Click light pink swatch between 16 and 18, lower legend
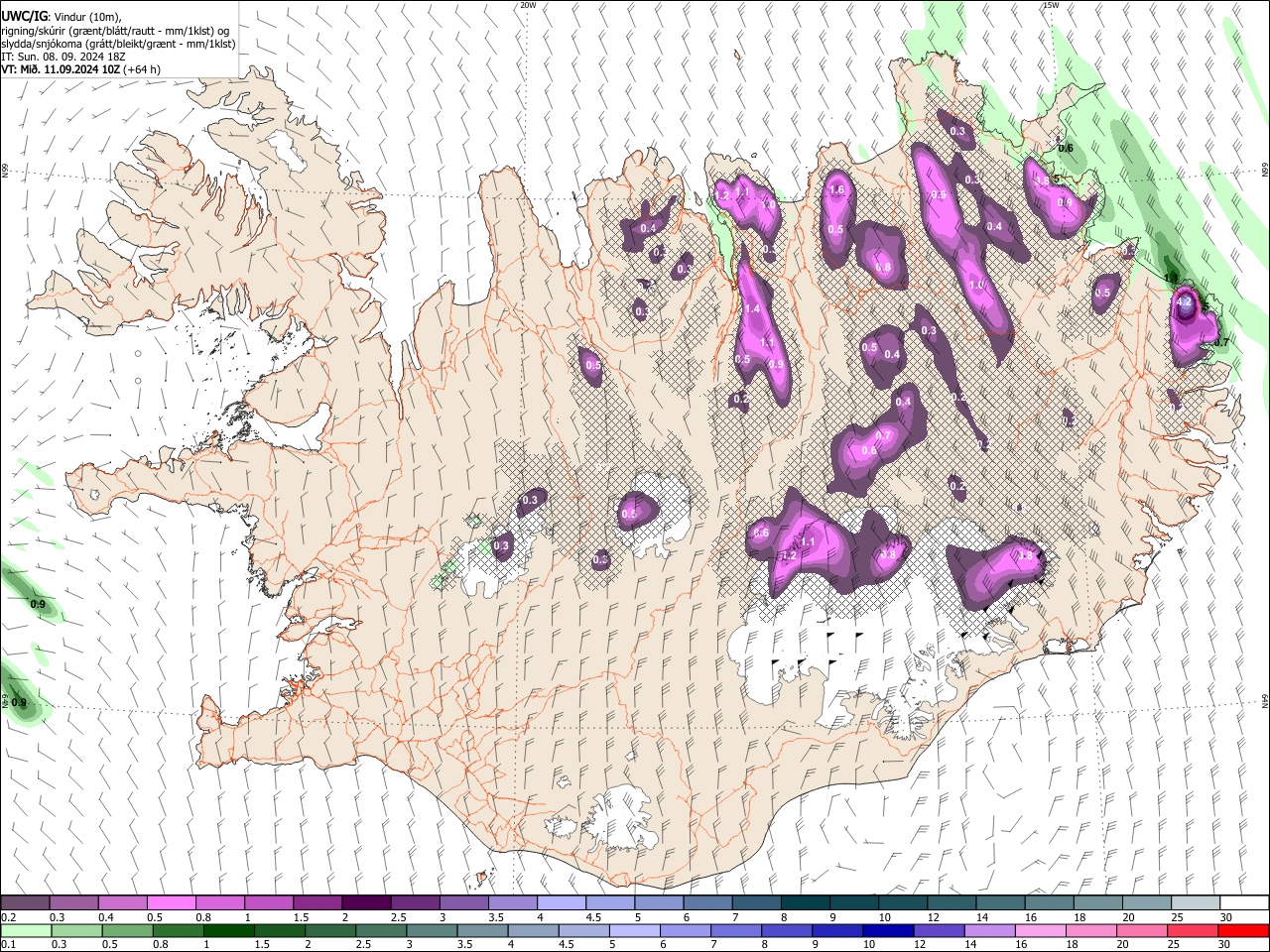 click(x=1041, y=931)
